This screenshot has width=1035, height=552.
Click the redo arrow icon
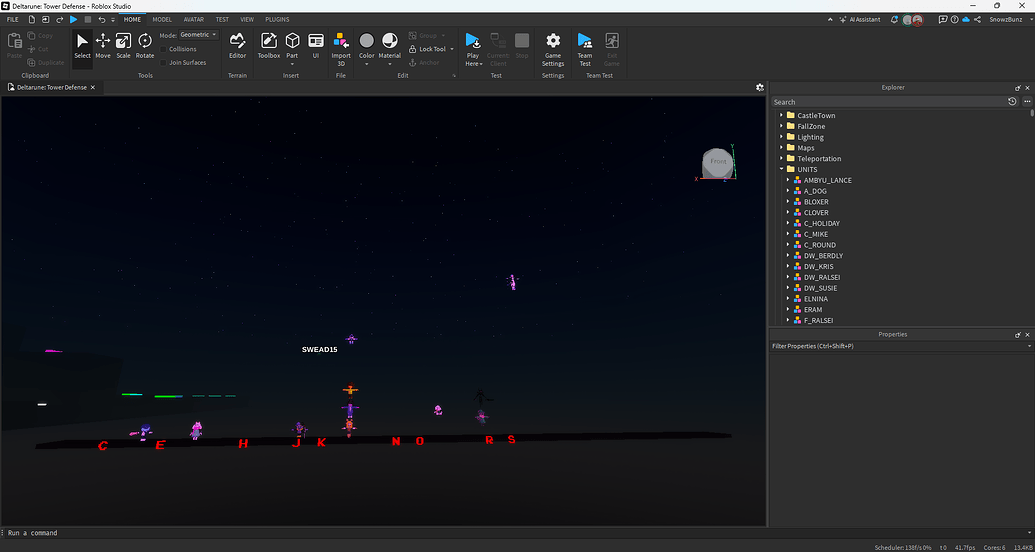(59, 20)
